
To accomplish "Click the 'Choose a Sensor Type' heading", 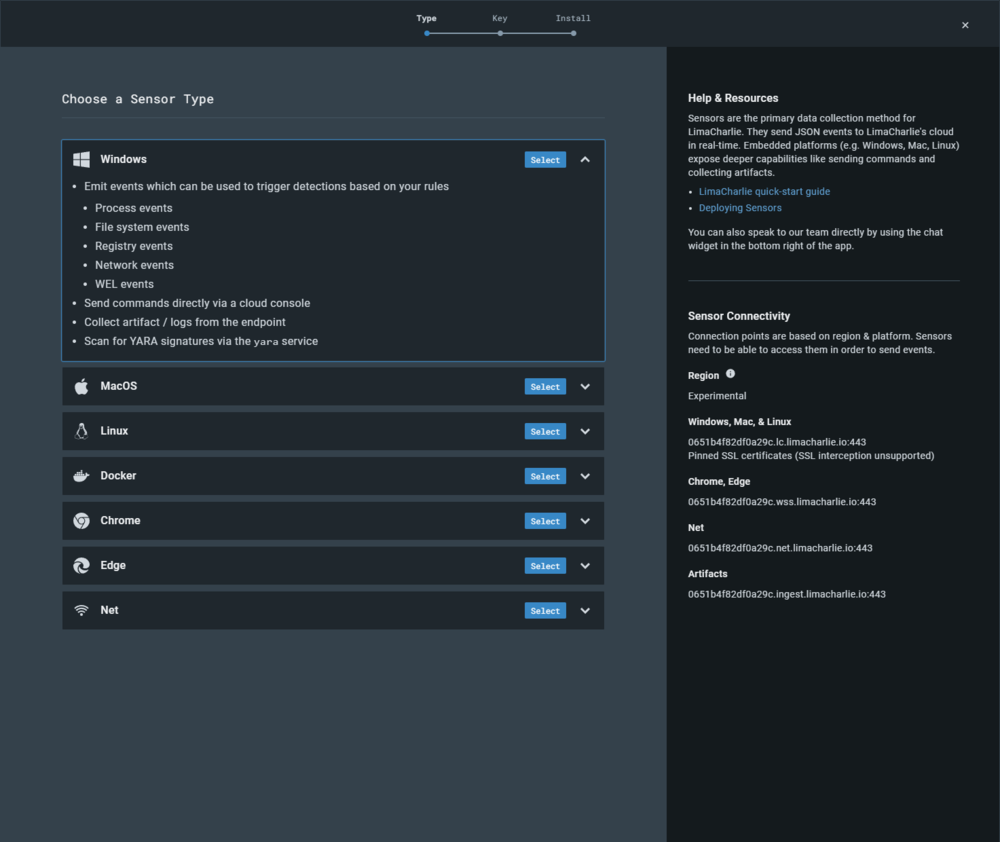I will coord(138,99).
